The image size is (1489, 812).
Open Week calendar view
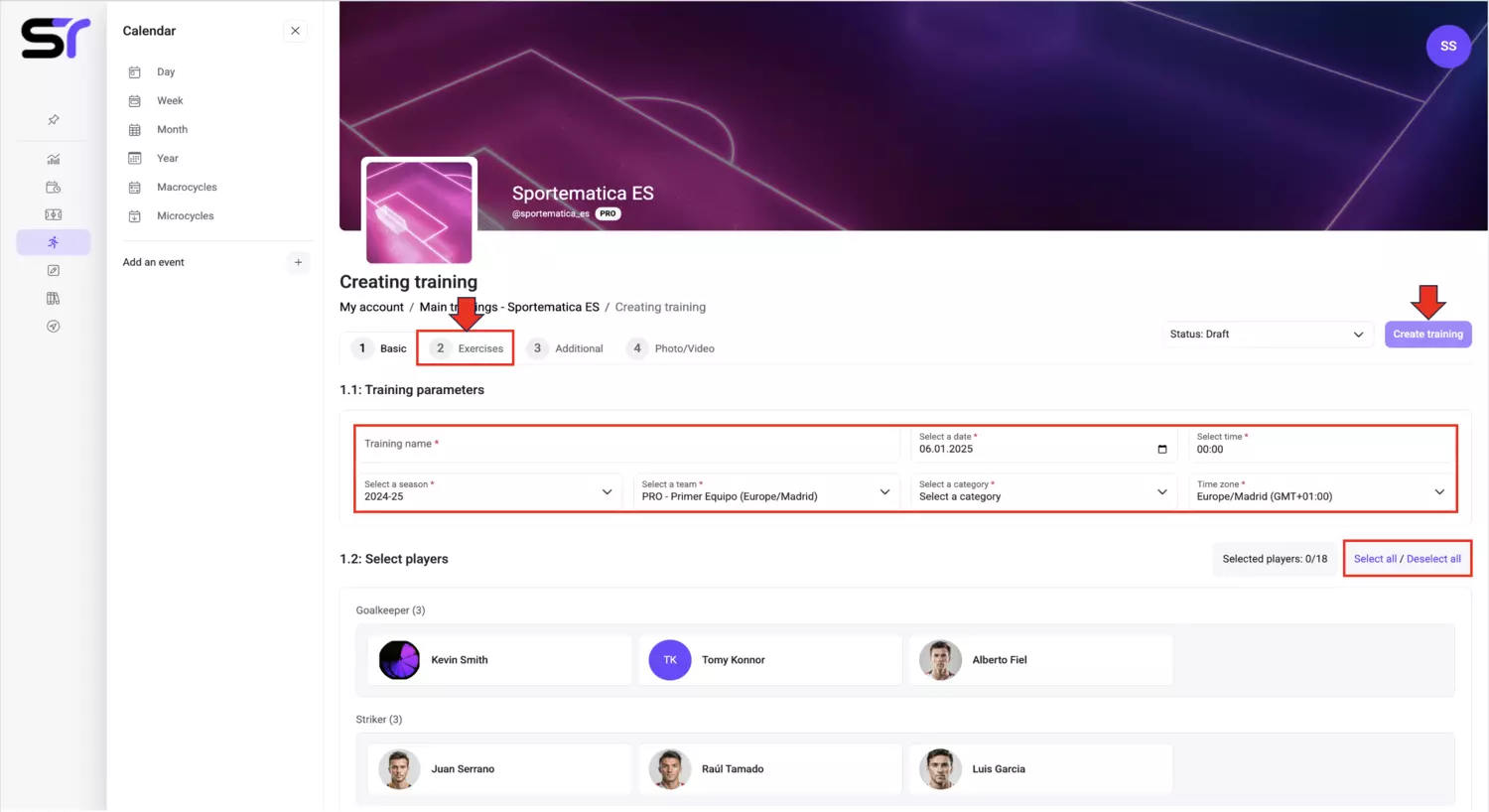point(170,100)
